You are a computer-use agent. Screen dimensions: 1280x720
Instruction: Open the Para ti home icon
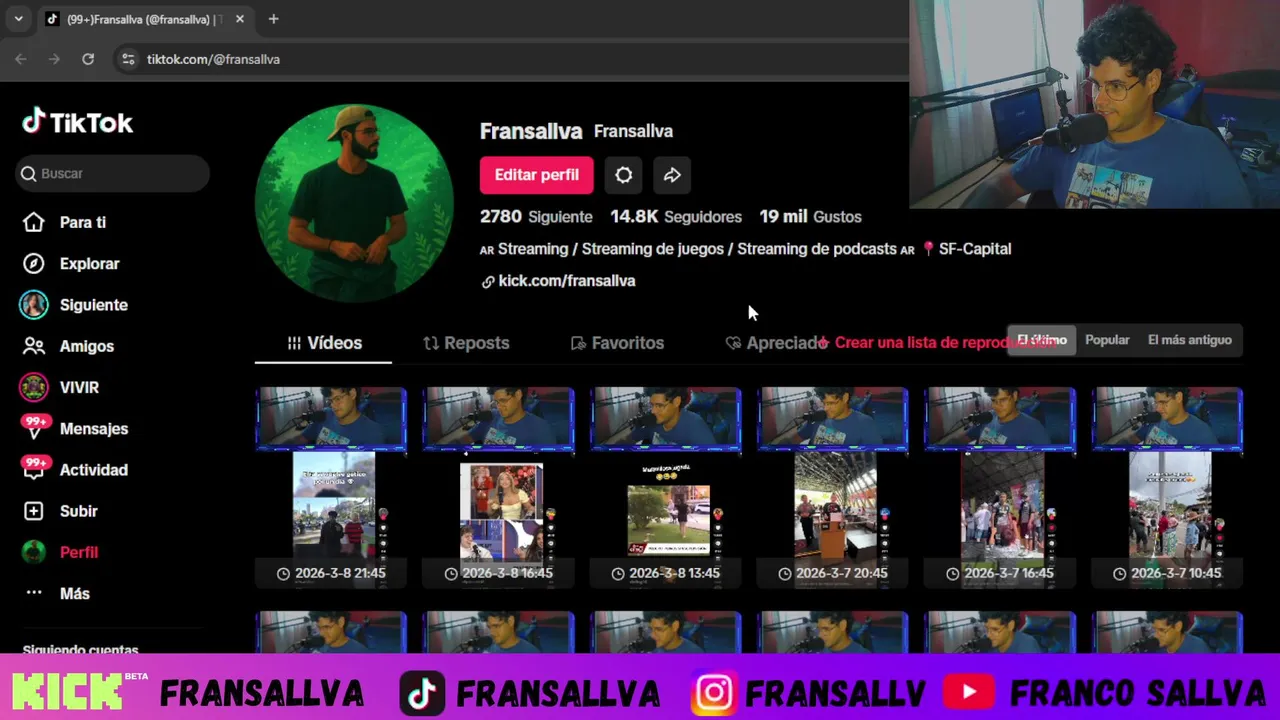34,222
